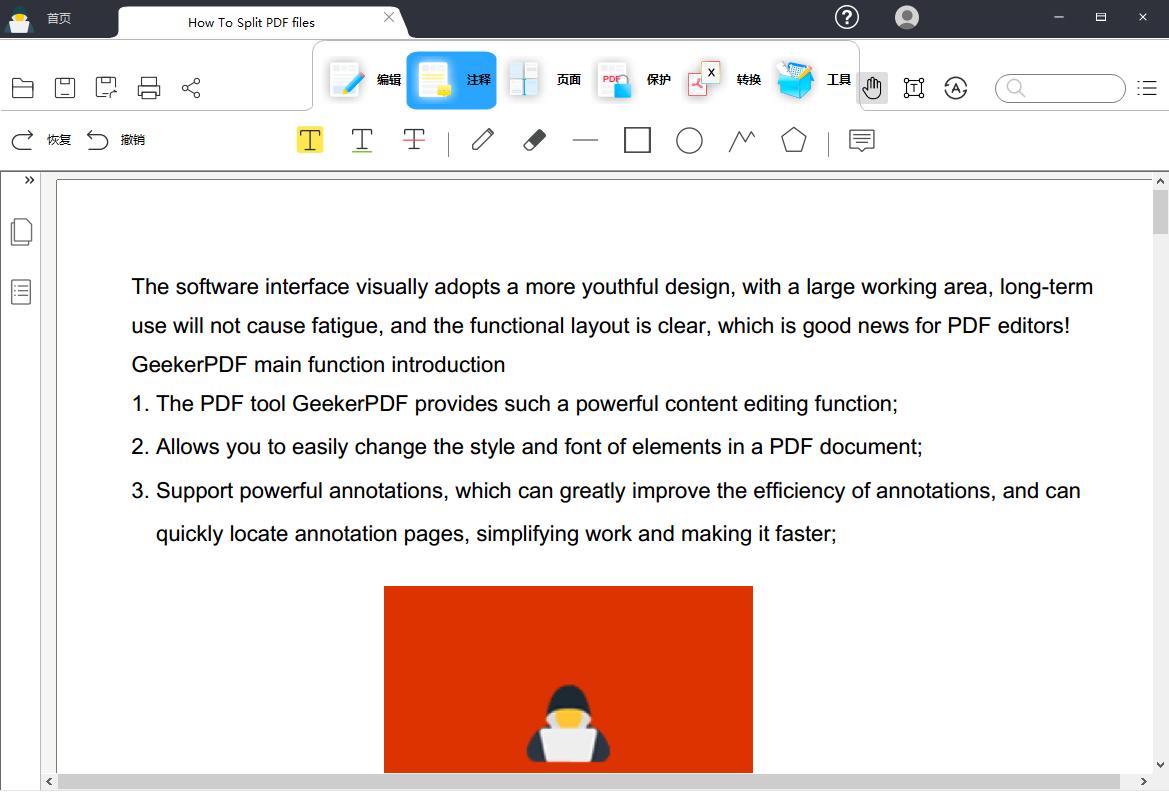Image resolution: width=1169 pixels, height=792 pixels.
Task: Open the page thumbnails panel
Action: pos(21,232)
